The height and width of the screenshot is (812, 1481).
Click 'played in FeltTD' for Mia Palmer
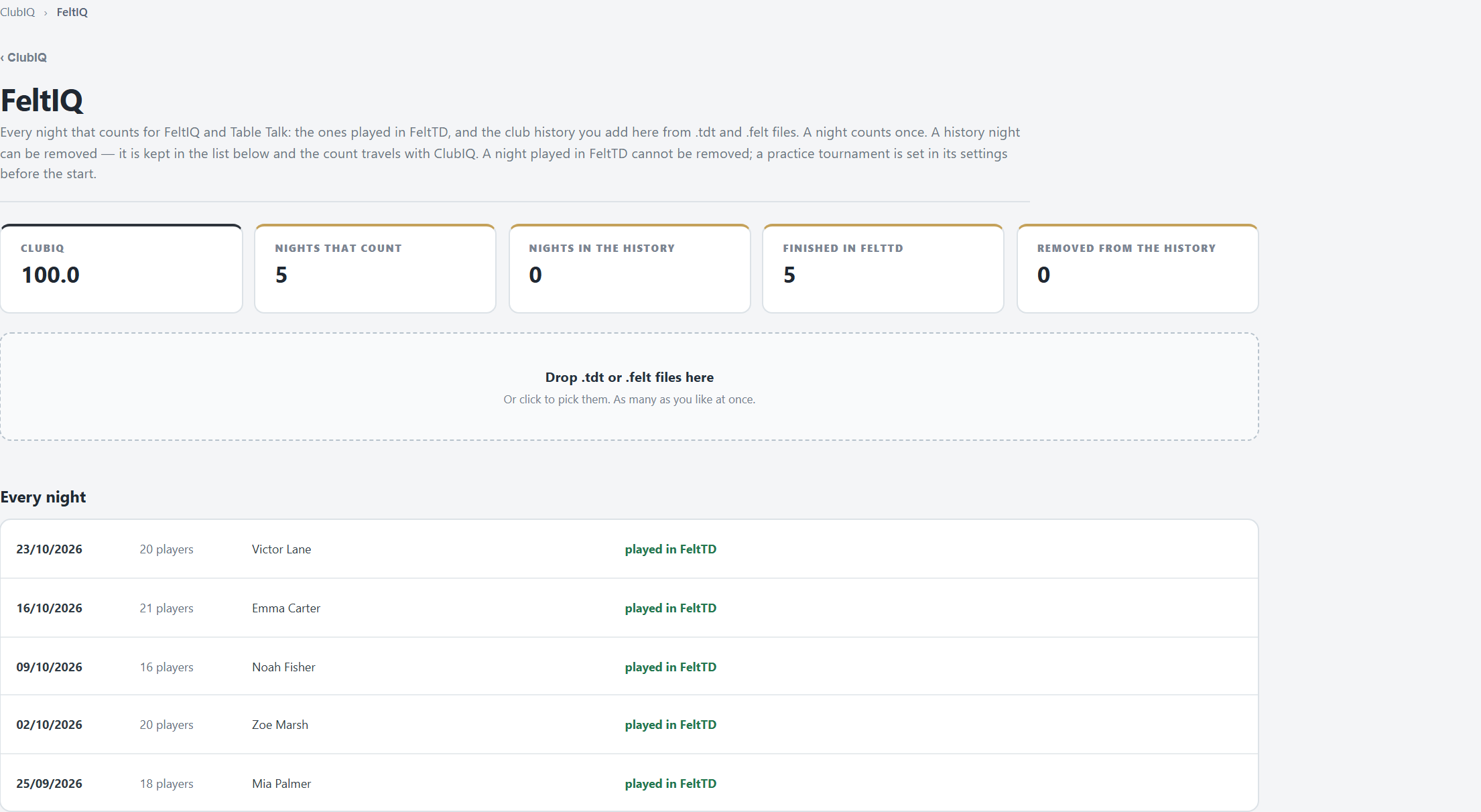pos(671,784)
